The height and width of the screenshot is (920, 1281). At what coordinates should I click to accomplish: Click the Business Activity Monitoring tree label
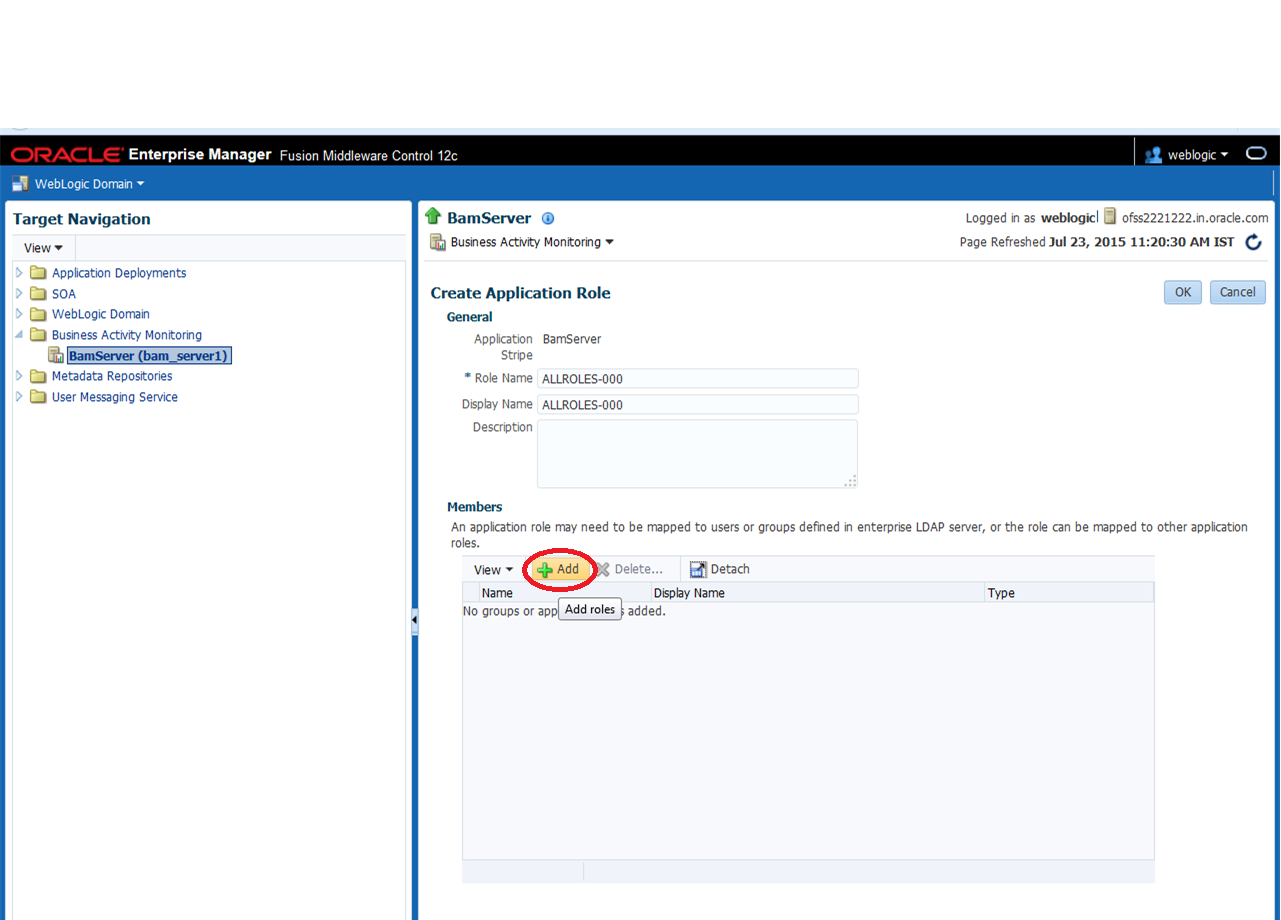[x=127, y=335]
